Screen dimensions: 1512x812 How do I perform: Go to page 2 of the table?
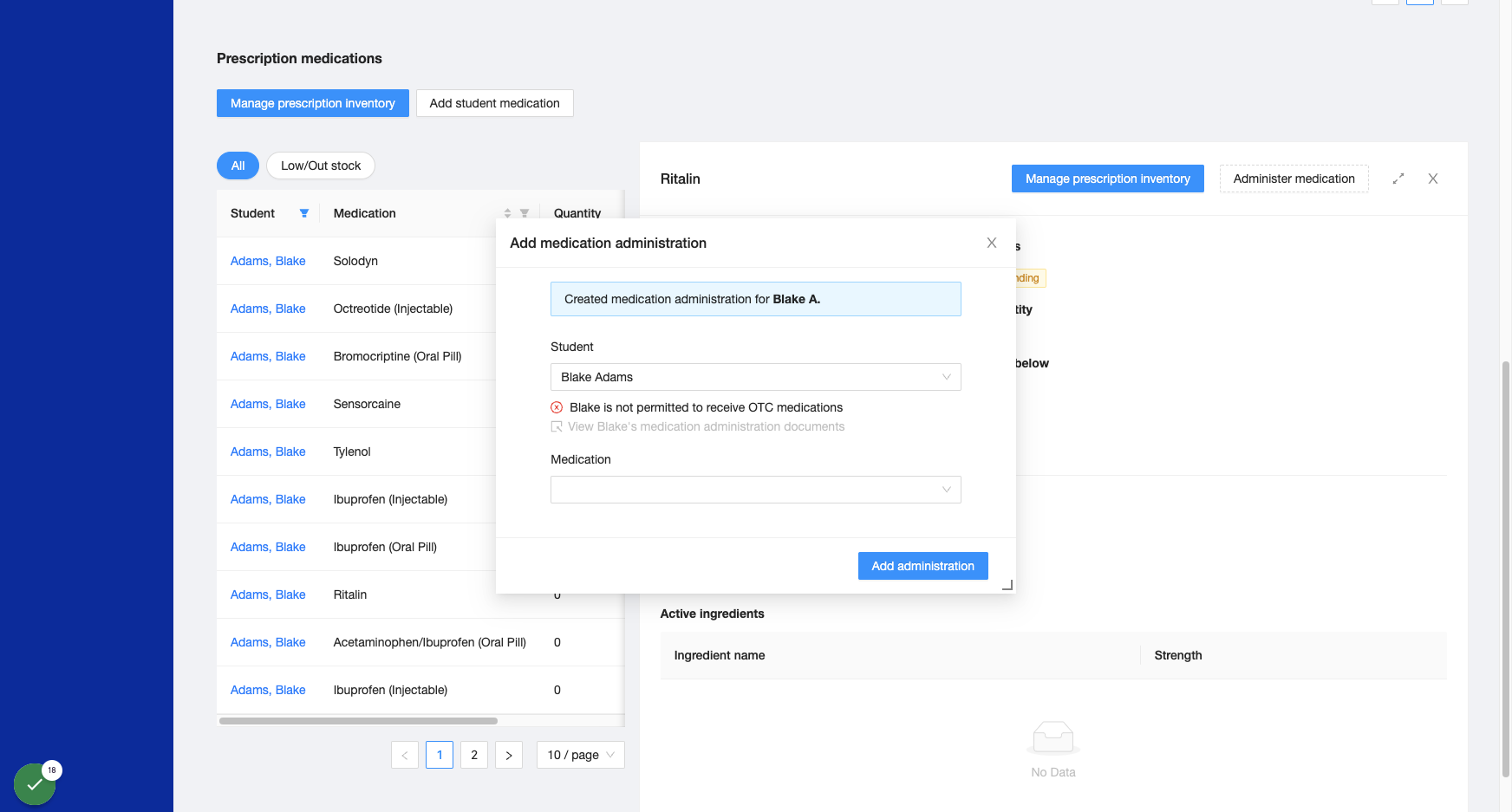[x=474, y=755]
